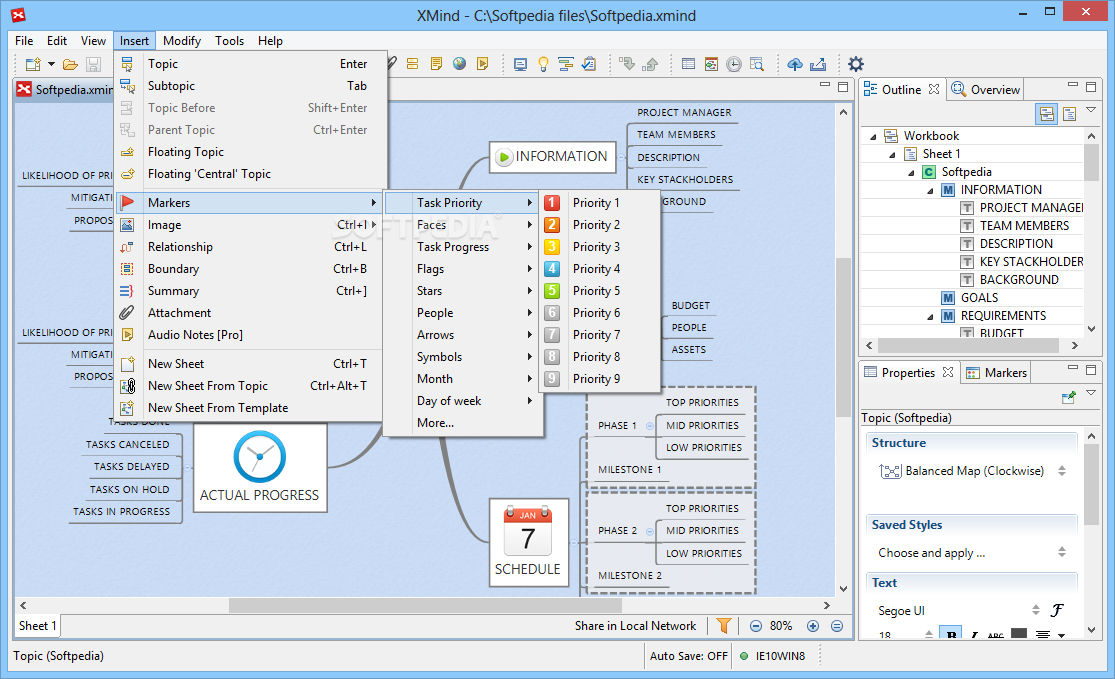
Task: Zoom out with the minus icon
Action: [756, 626]
